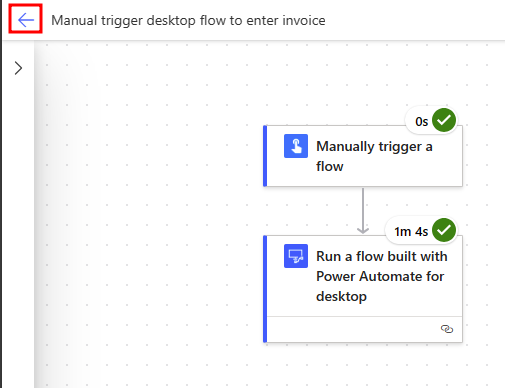This screenshot has width=505, height=388.
Task: Expand the collapsed left side panel chevron
Action: tap(18, 68)
